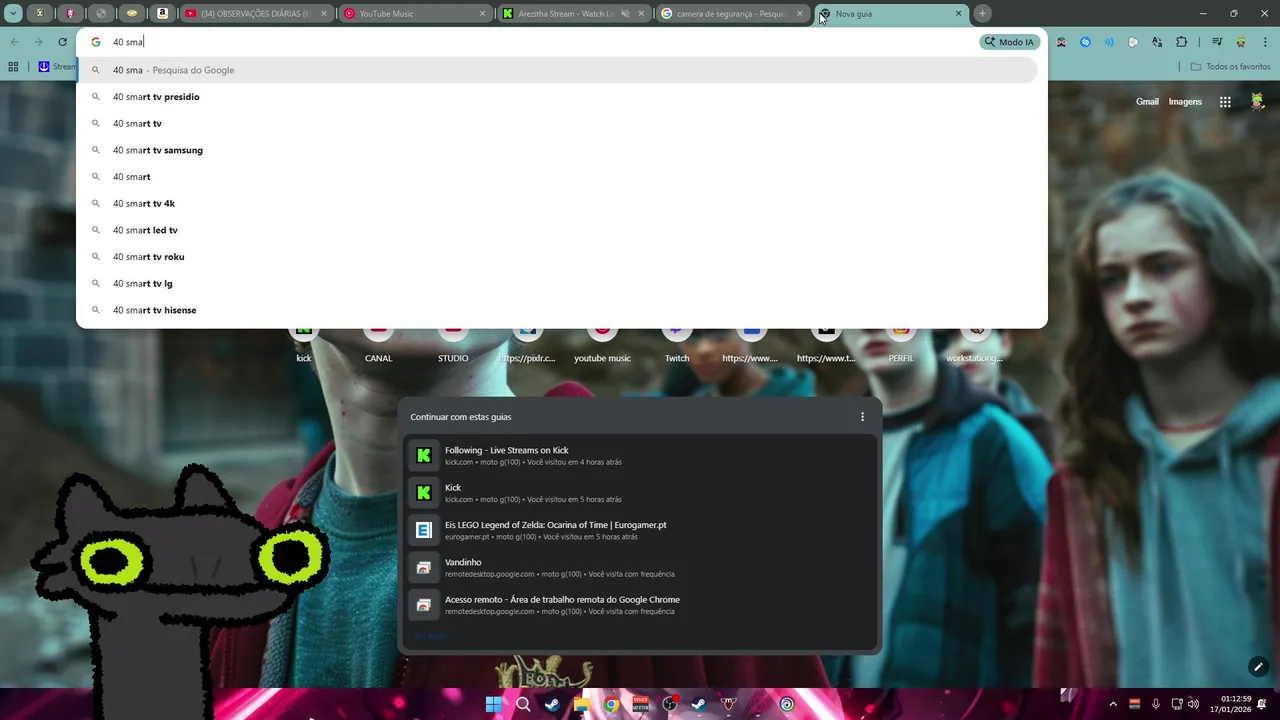Open the STUDIO shortcut
Screen dimensions: 1280x720
coord(453,343)
